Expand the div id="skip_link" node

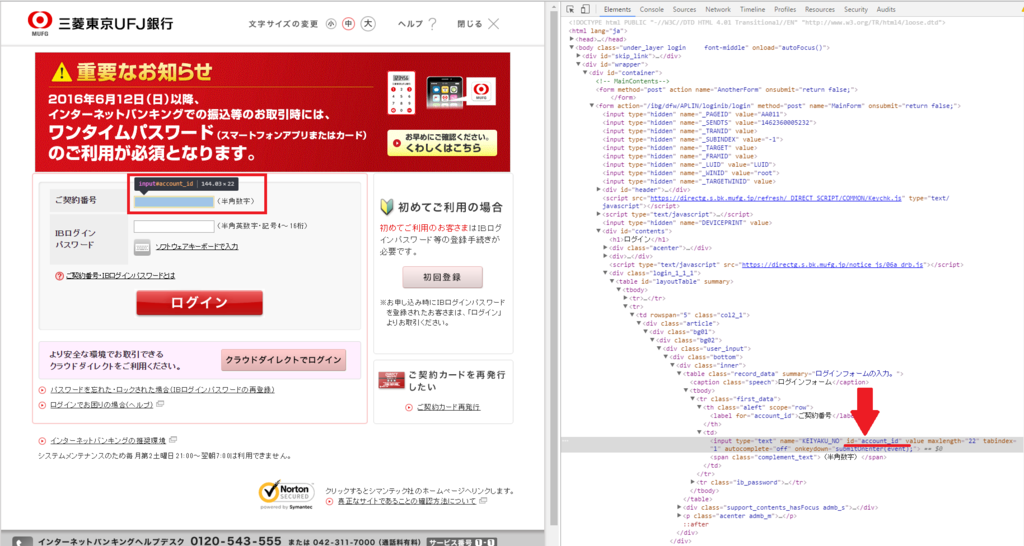[x=579, y=56]
